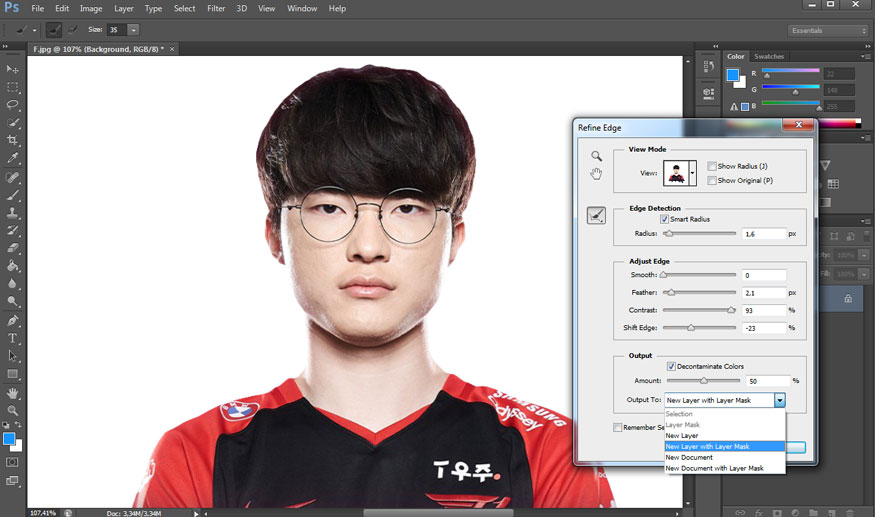Select the Eyedropper tool
This screenshot has height=517, width=875.
(12, 157)
